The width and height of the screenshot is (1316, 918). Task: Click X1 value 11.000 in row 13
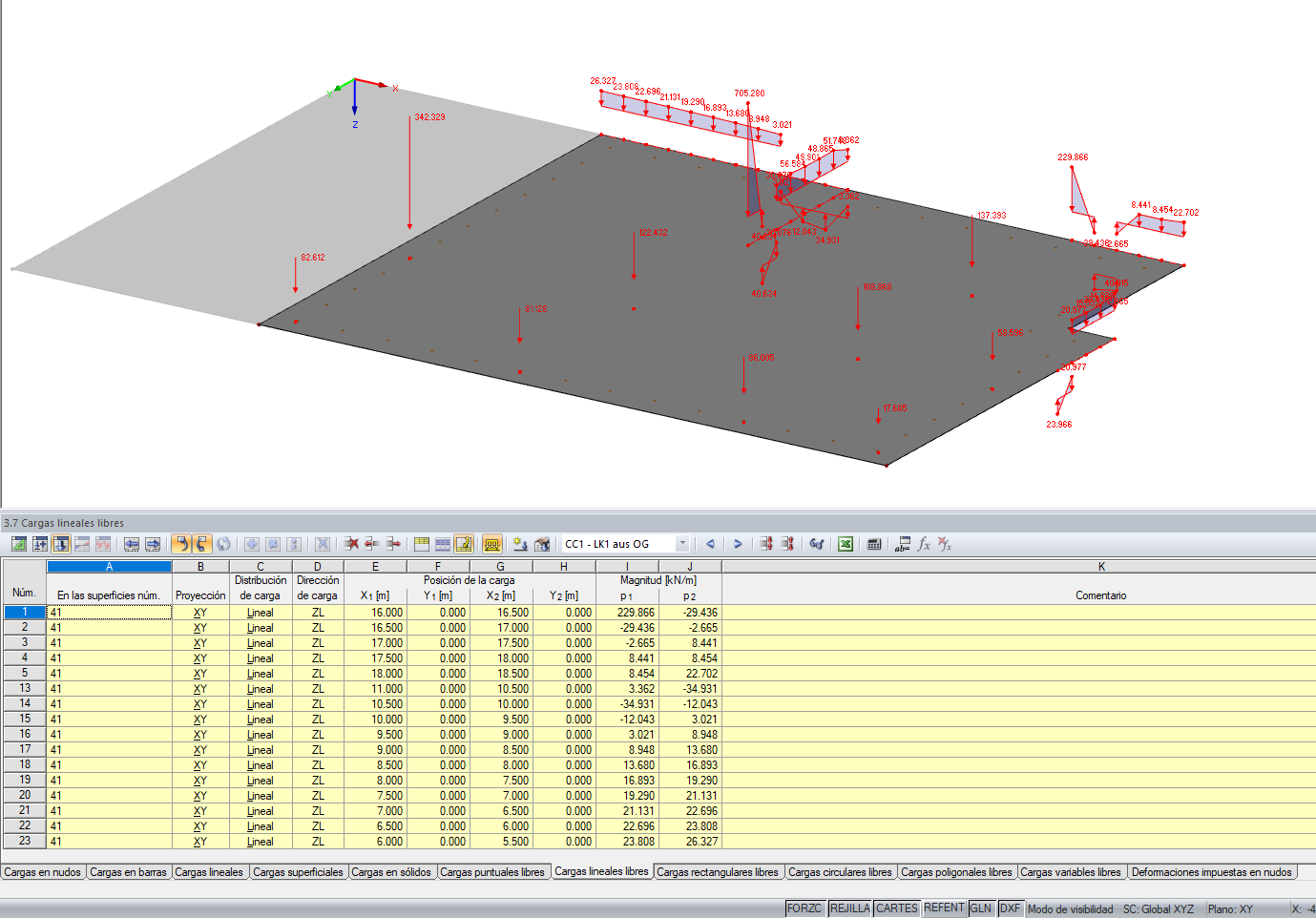click(375, 689)
